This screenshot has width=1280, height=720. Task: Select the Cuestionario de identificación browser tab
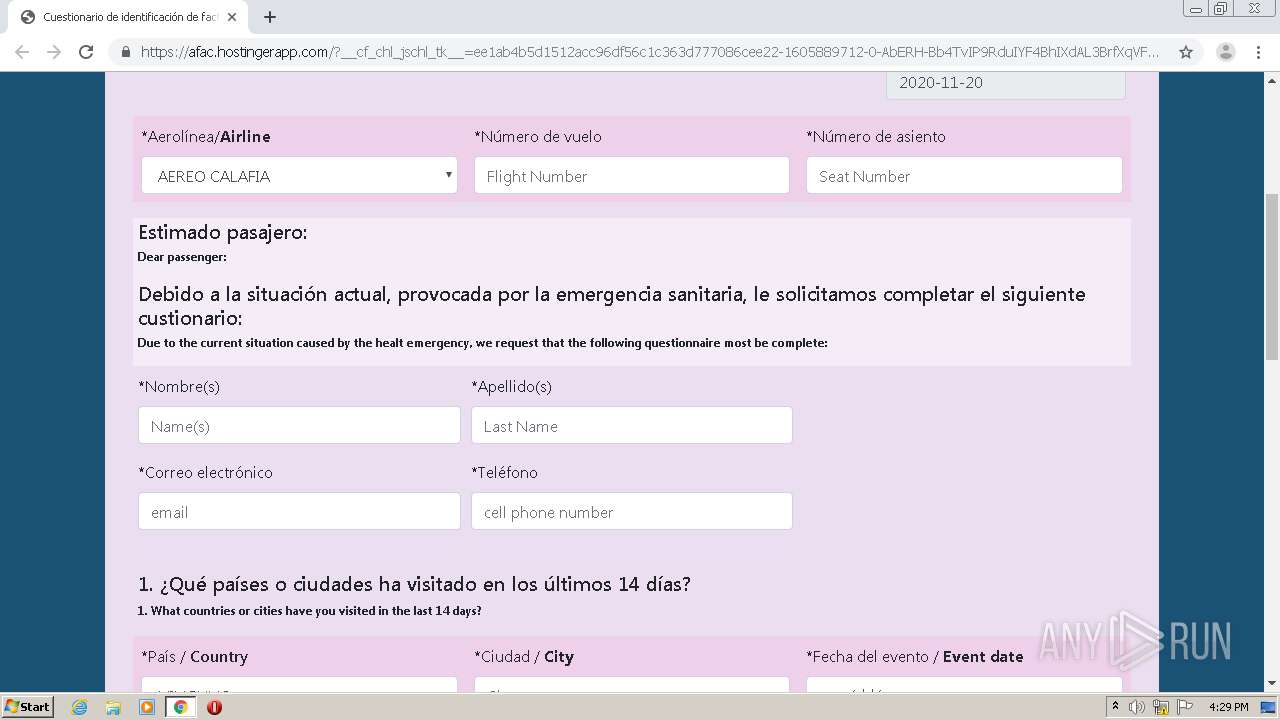pyautogui.click(x=128, y=17)
